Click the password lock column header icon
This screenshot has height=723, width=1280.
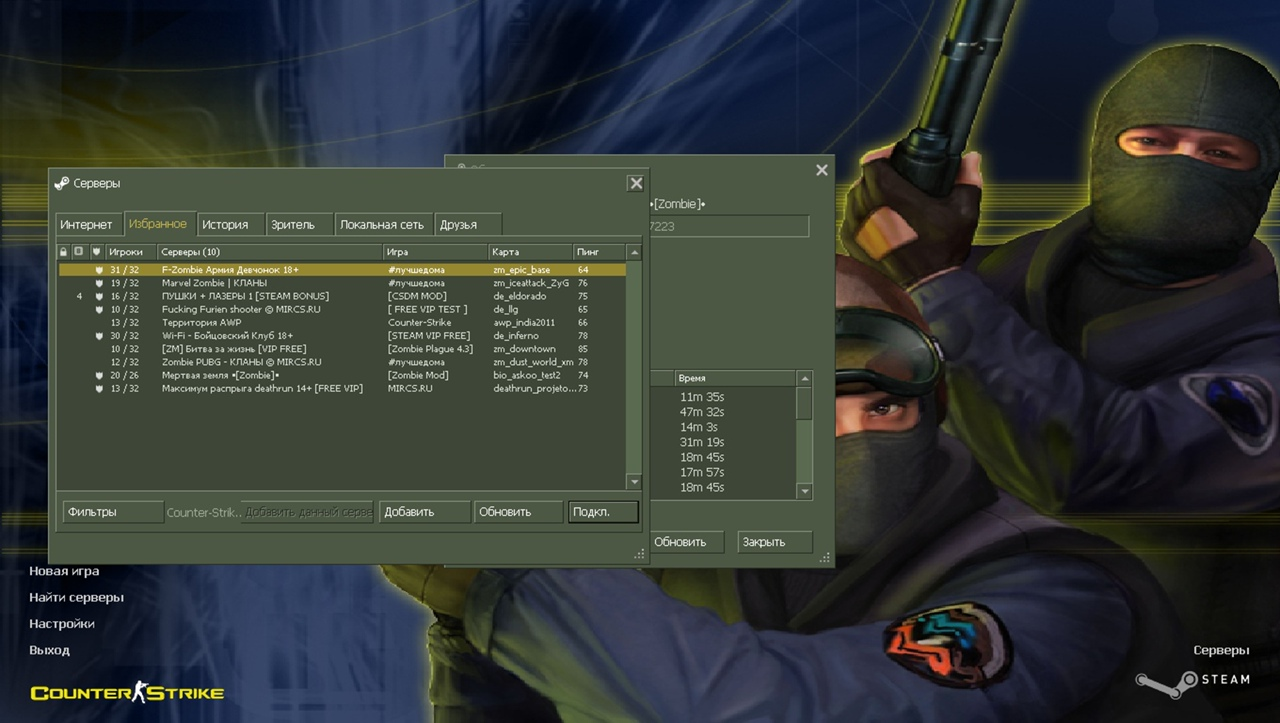(64, 252)
